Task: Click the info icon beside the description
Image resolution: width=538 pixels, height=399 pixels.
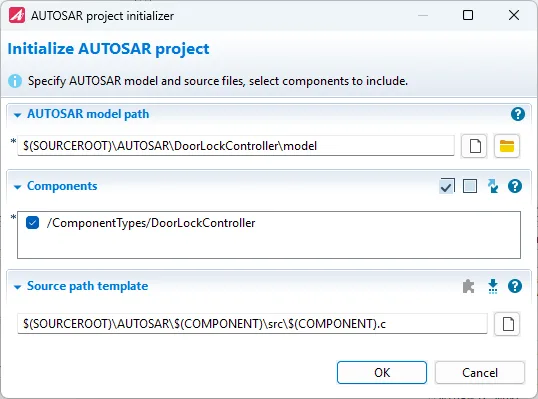Action: coord(15,81)
